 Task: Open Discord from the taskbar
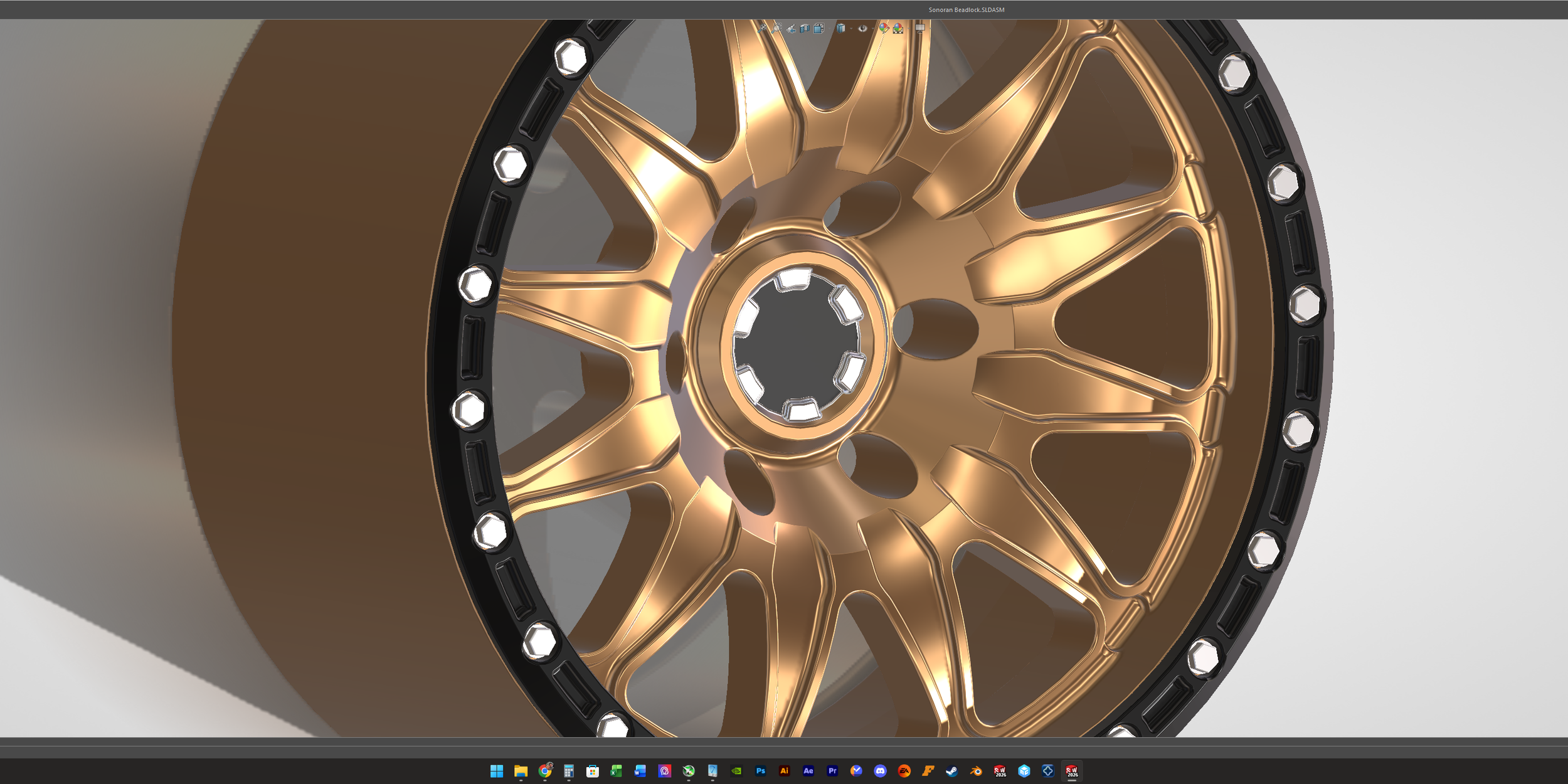coord(880,771)
